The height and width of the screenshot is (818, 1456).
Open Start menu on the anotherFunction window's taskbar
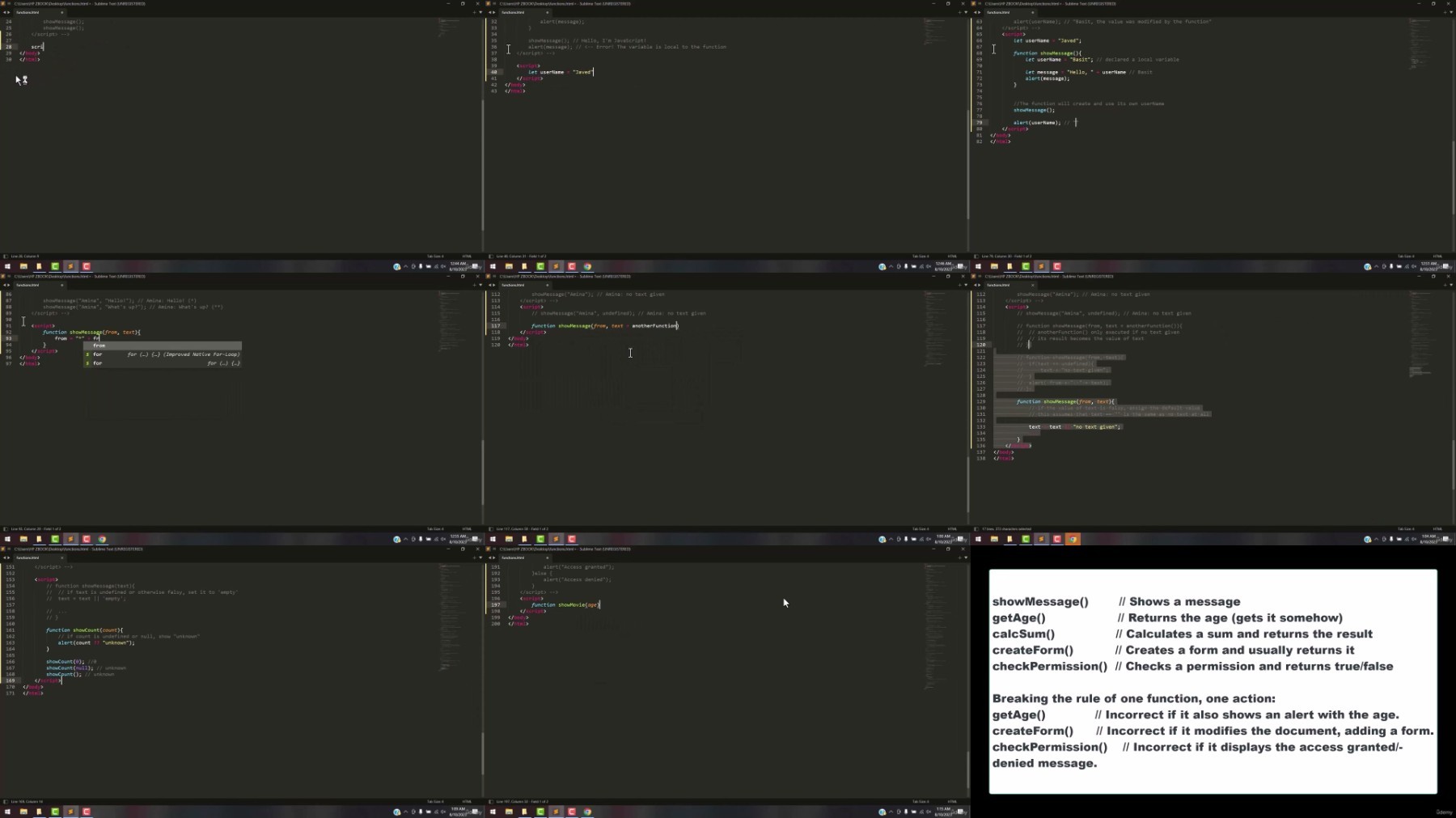[x=493, y=539]
